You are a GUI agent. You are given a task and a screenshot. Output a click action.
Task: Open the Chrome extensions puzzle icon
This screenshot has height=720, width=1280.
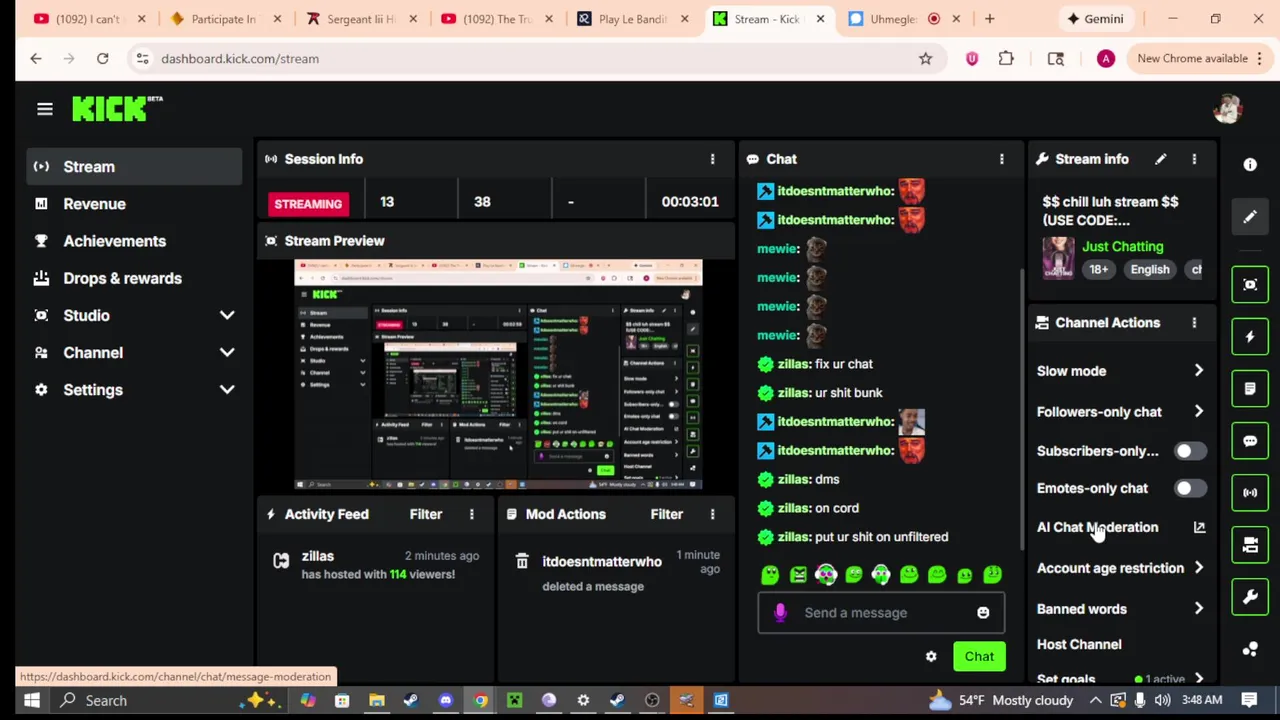(1006, 59)
